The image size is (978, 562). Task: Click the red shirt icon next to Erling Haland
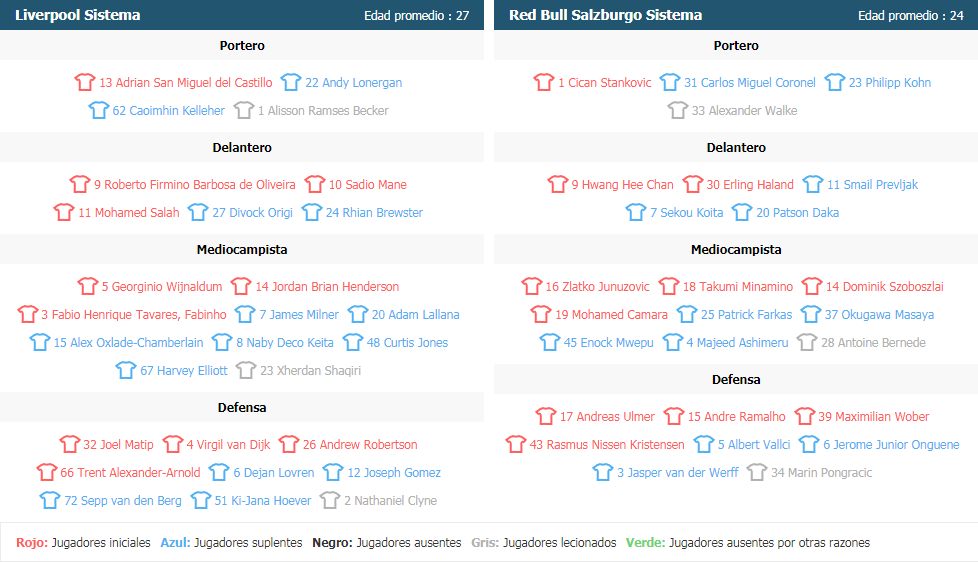click(x=692, y=184)
